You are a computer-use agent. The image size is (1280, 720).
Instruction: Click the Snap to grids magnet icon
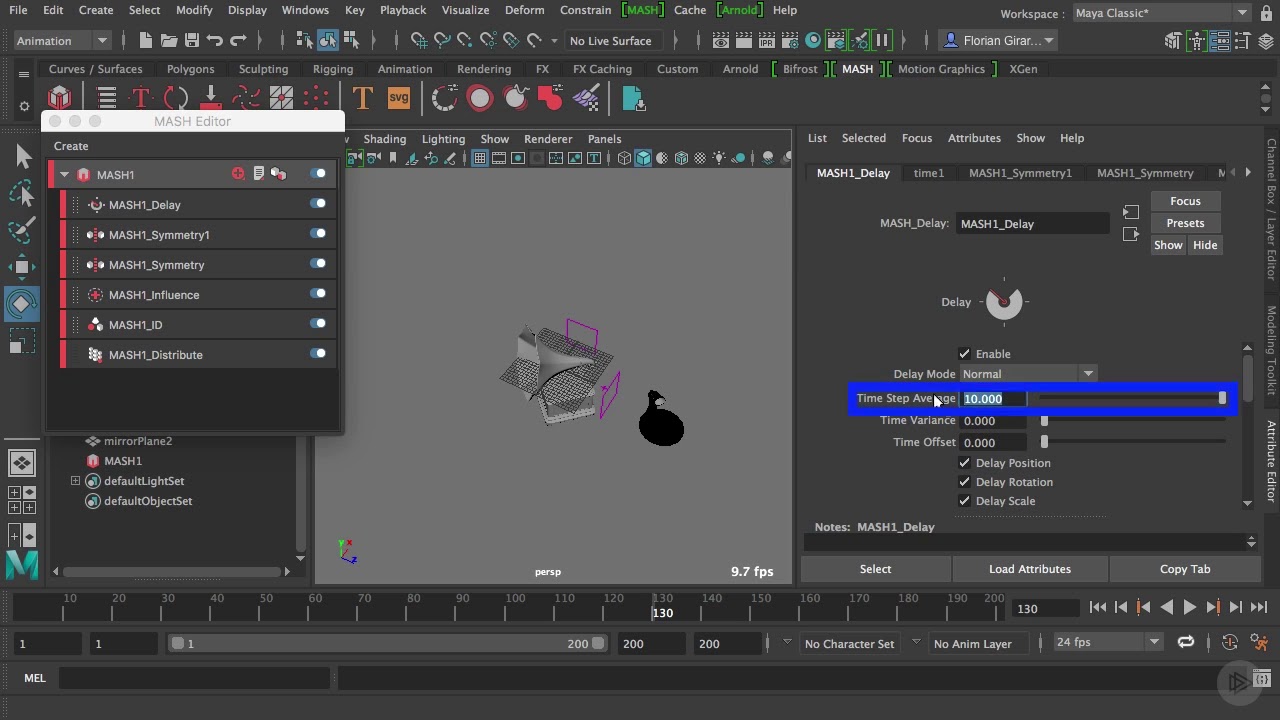[x=419, y=41]
